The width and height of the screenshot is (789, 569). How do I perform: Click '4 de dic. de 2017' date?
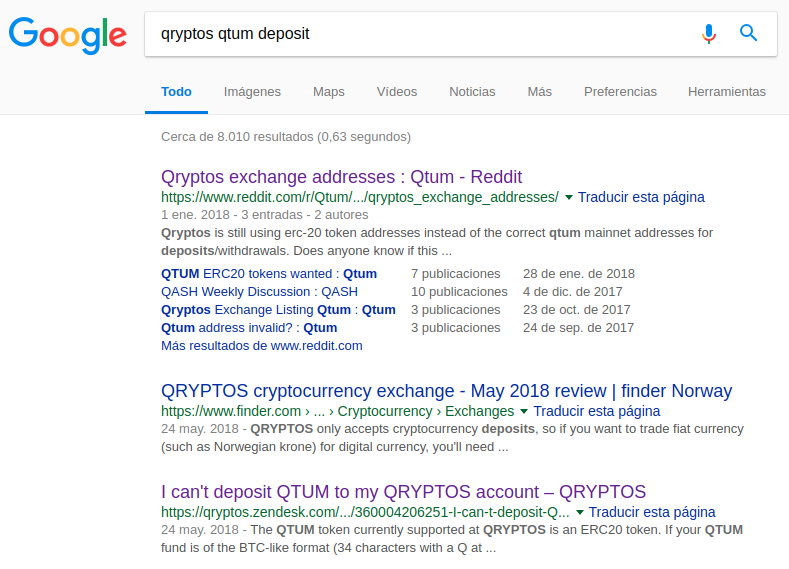click(x=573, y=292)
